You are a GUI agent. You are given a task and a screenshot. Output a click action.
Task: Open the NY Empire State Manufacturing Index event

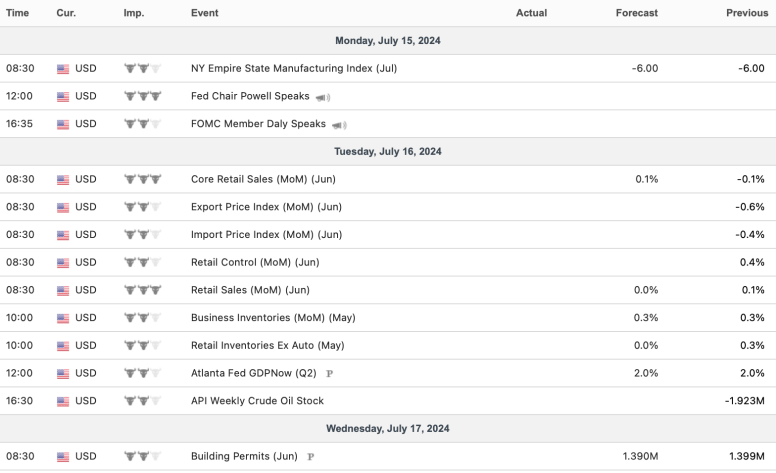[294, 68]
